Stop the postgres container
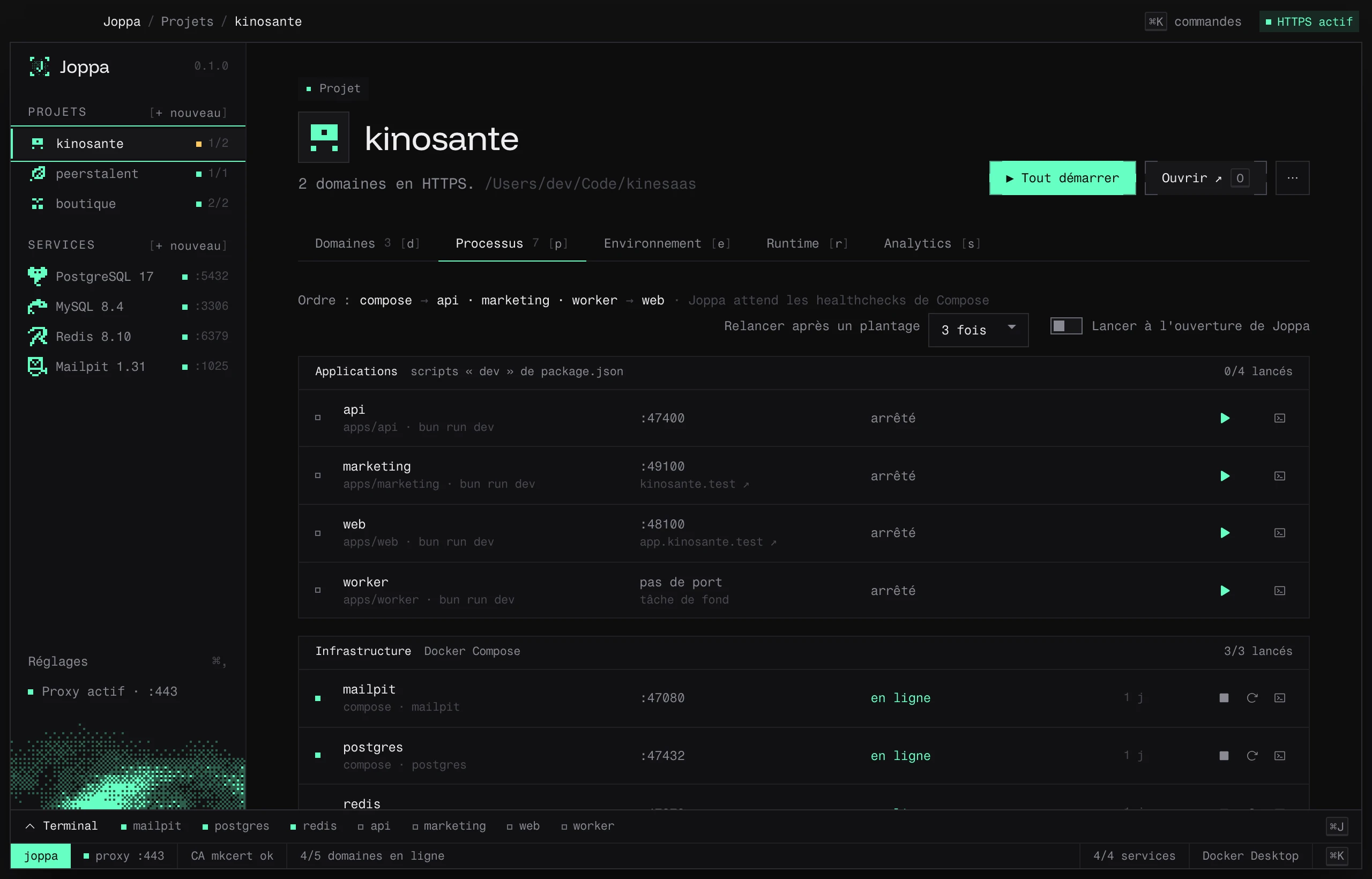 click(1224, 756)
